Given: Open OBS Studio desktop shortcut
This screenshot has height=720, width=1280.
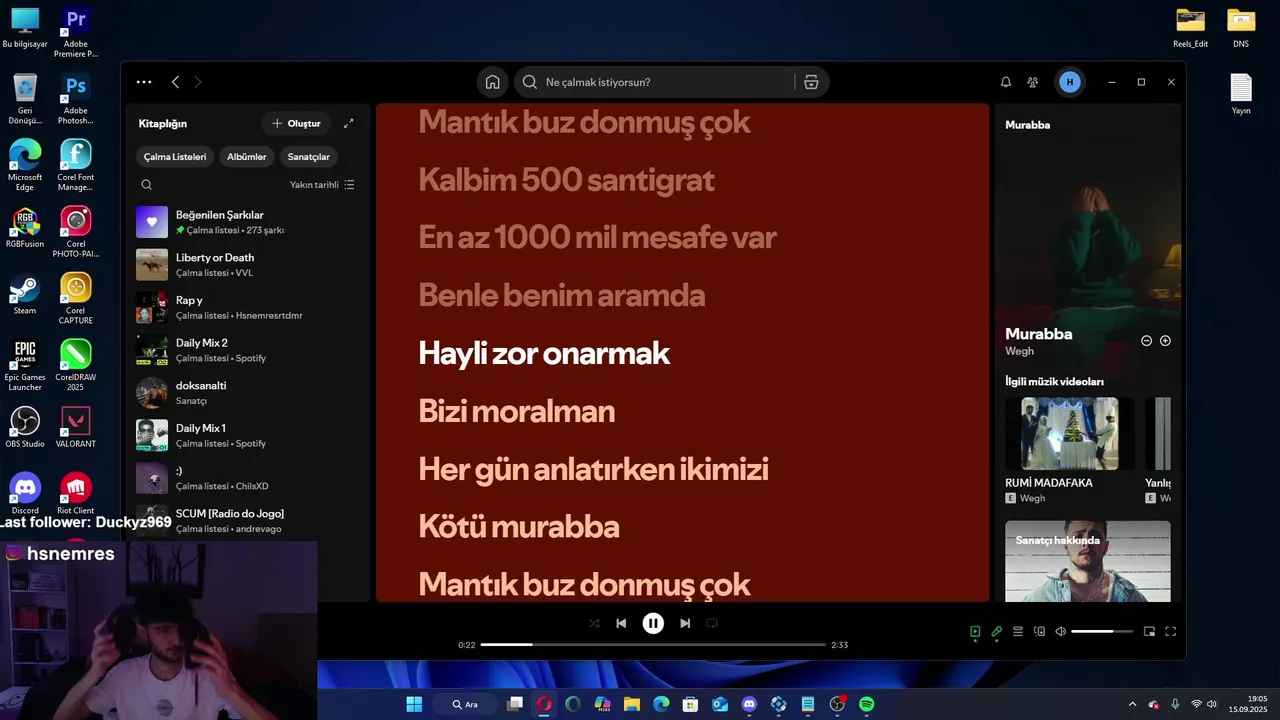Looking at the screenshot, I should coord(25,427).
